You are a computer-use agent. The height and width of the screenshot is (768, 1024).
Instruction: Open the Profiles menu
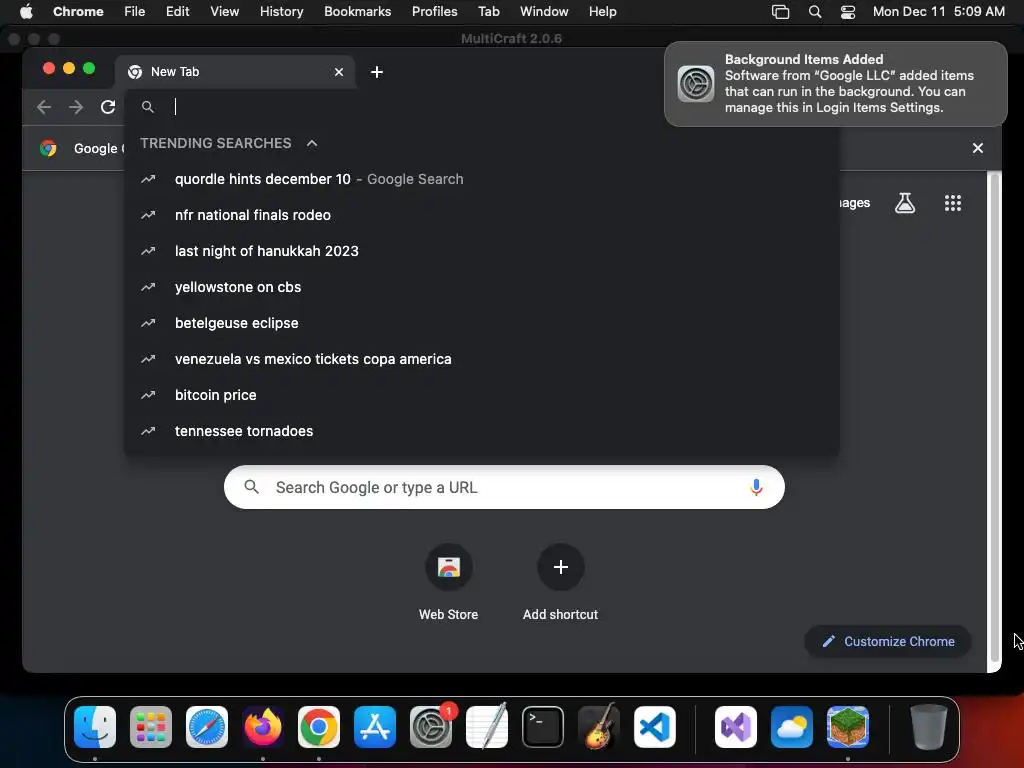tap(434, 11)
